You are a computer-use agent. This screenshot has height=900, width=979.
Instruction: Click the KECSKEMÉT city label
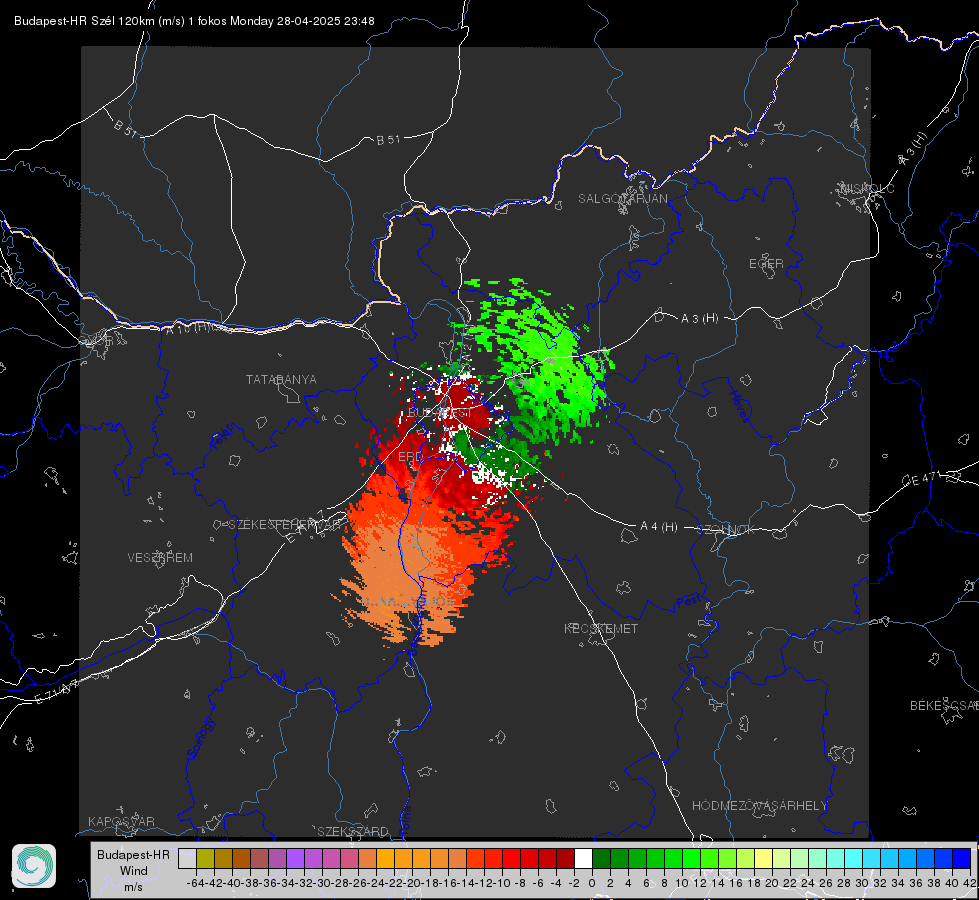(x=601, y=628)
